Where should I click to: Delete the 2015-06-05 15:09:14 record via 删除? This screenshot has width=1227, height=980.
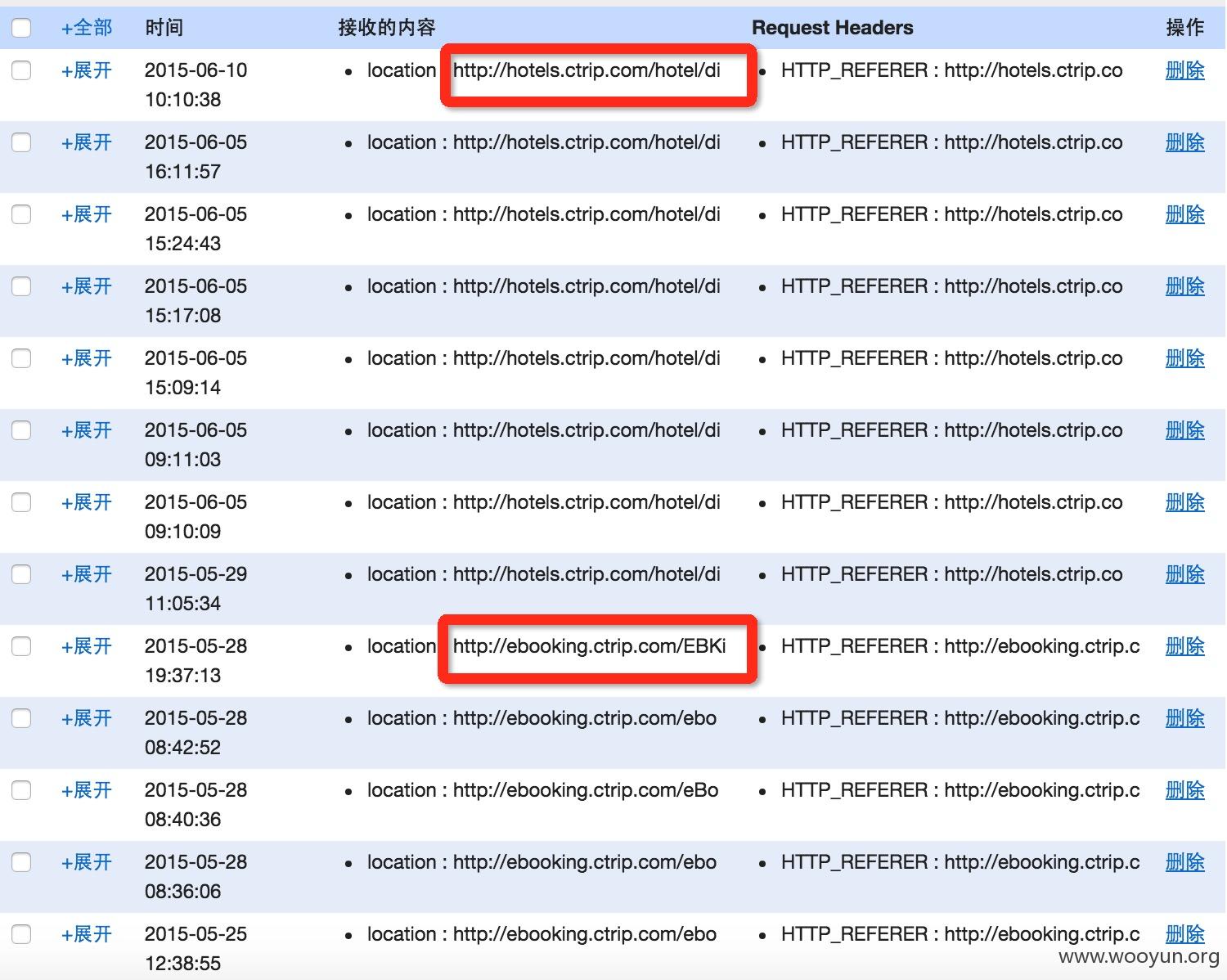click(x=1185, y=358)
